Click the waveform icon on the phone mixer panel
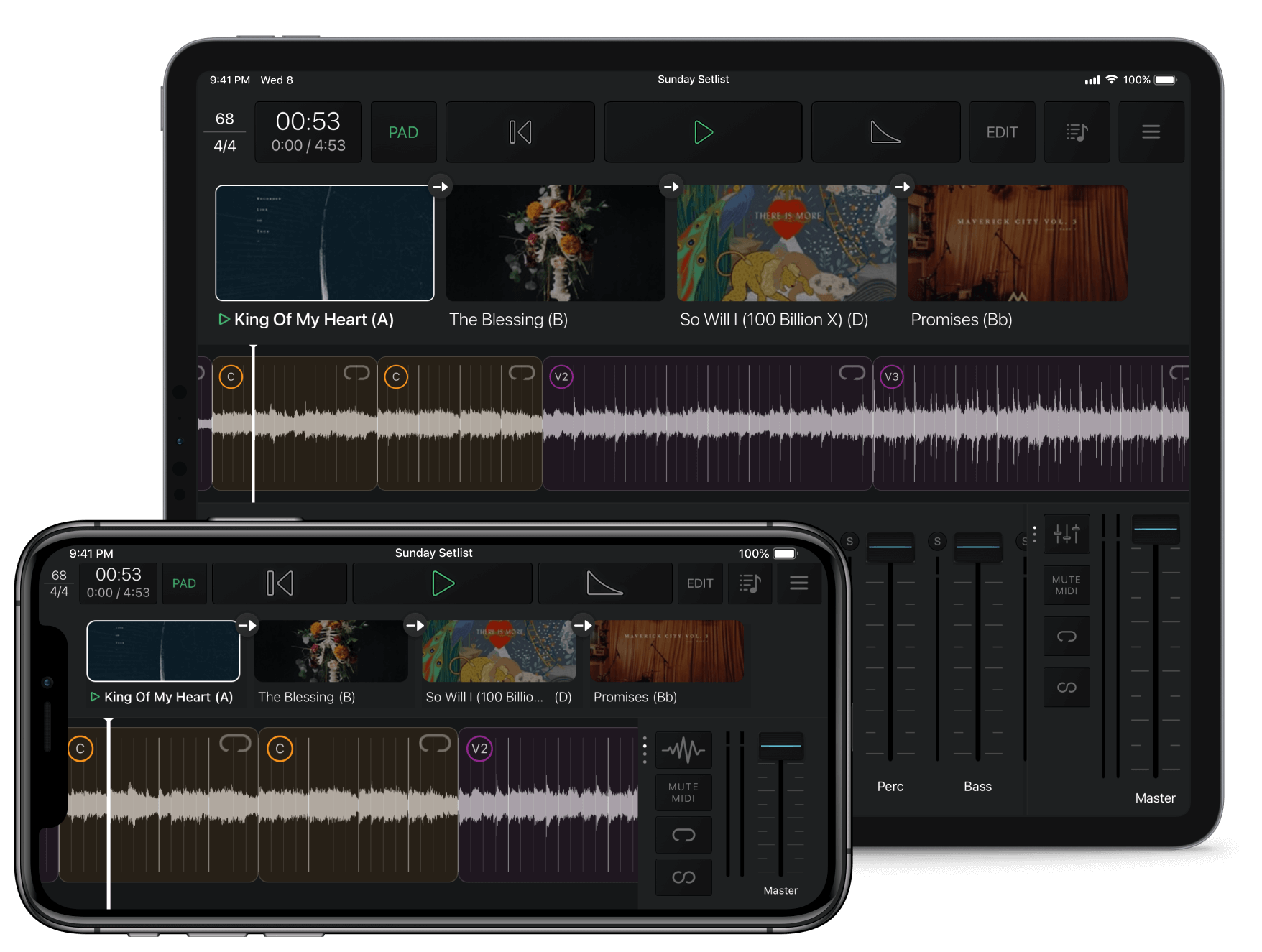Image resolution: width=1262 pixels, height=952 pixels. tap(683, 749)
